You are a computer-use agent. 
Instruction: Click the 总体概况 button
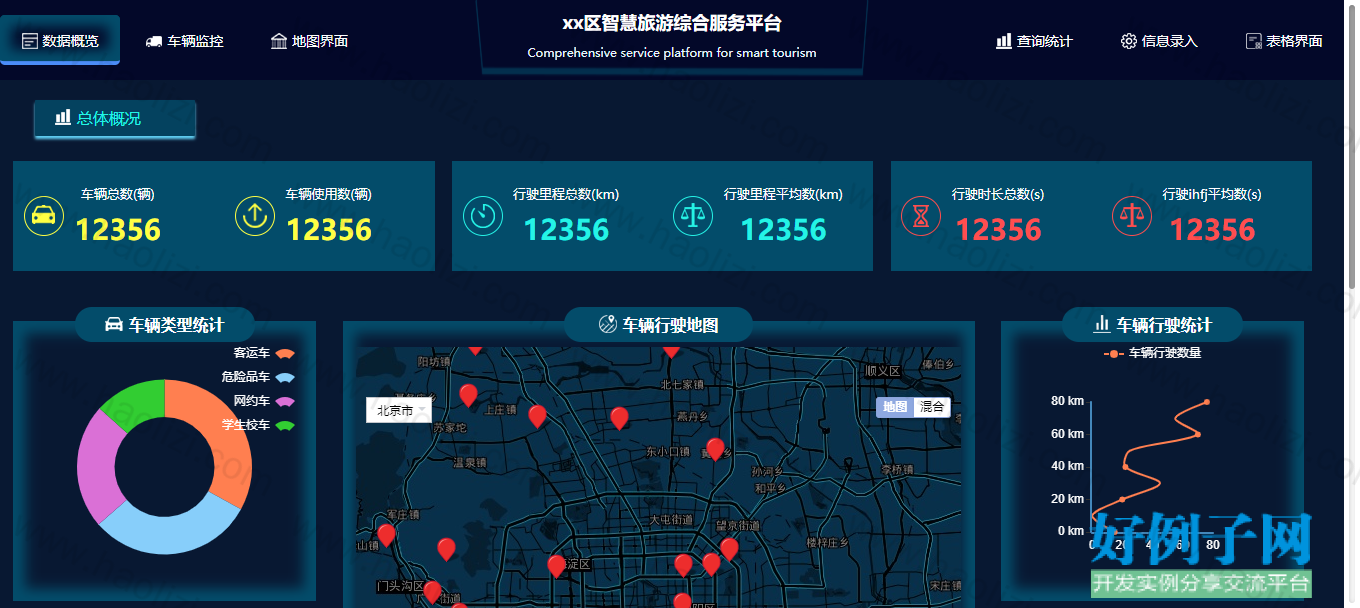point(115,118)
